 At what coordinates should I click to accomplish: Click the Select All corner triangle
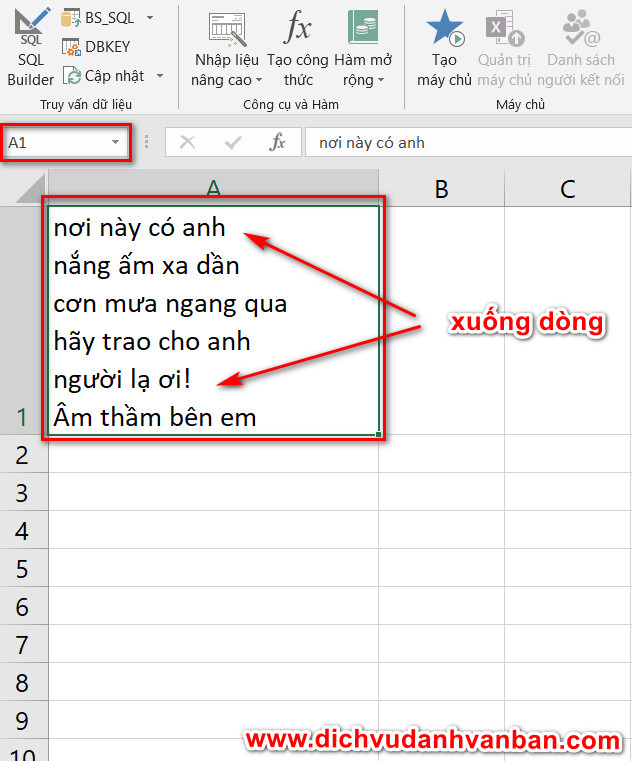click(x=29, y=189)
